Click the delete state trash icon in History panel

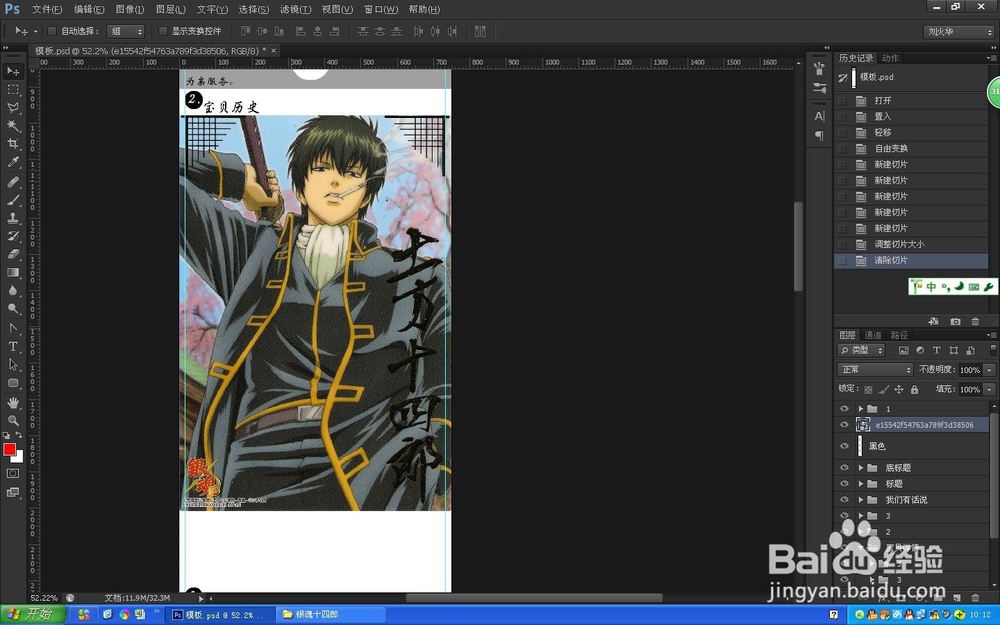(x=975, y=321)
